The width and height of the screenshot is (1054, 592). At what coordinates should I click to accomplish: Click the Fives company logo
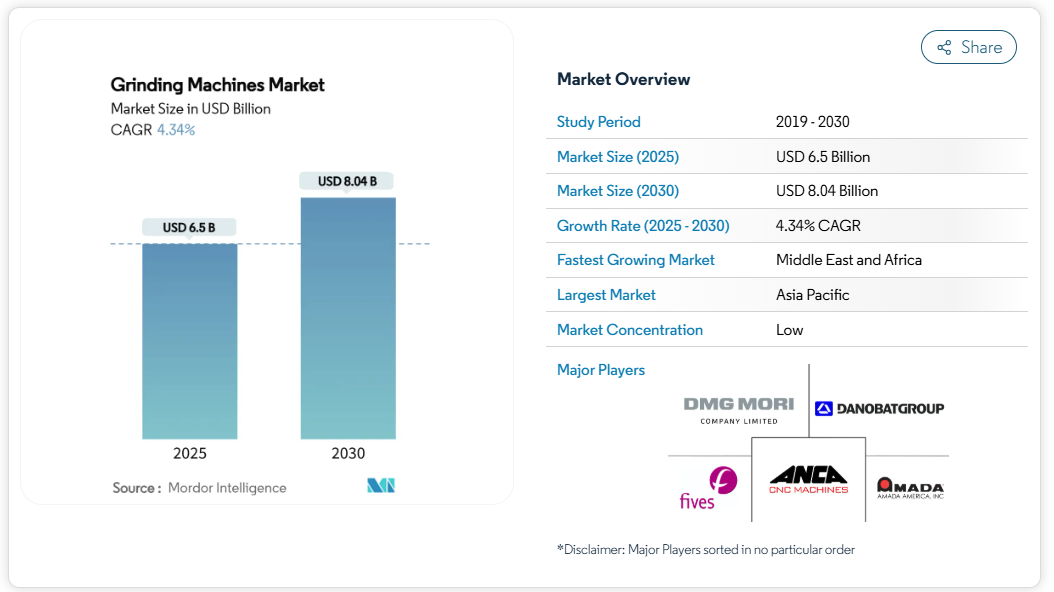708,489
